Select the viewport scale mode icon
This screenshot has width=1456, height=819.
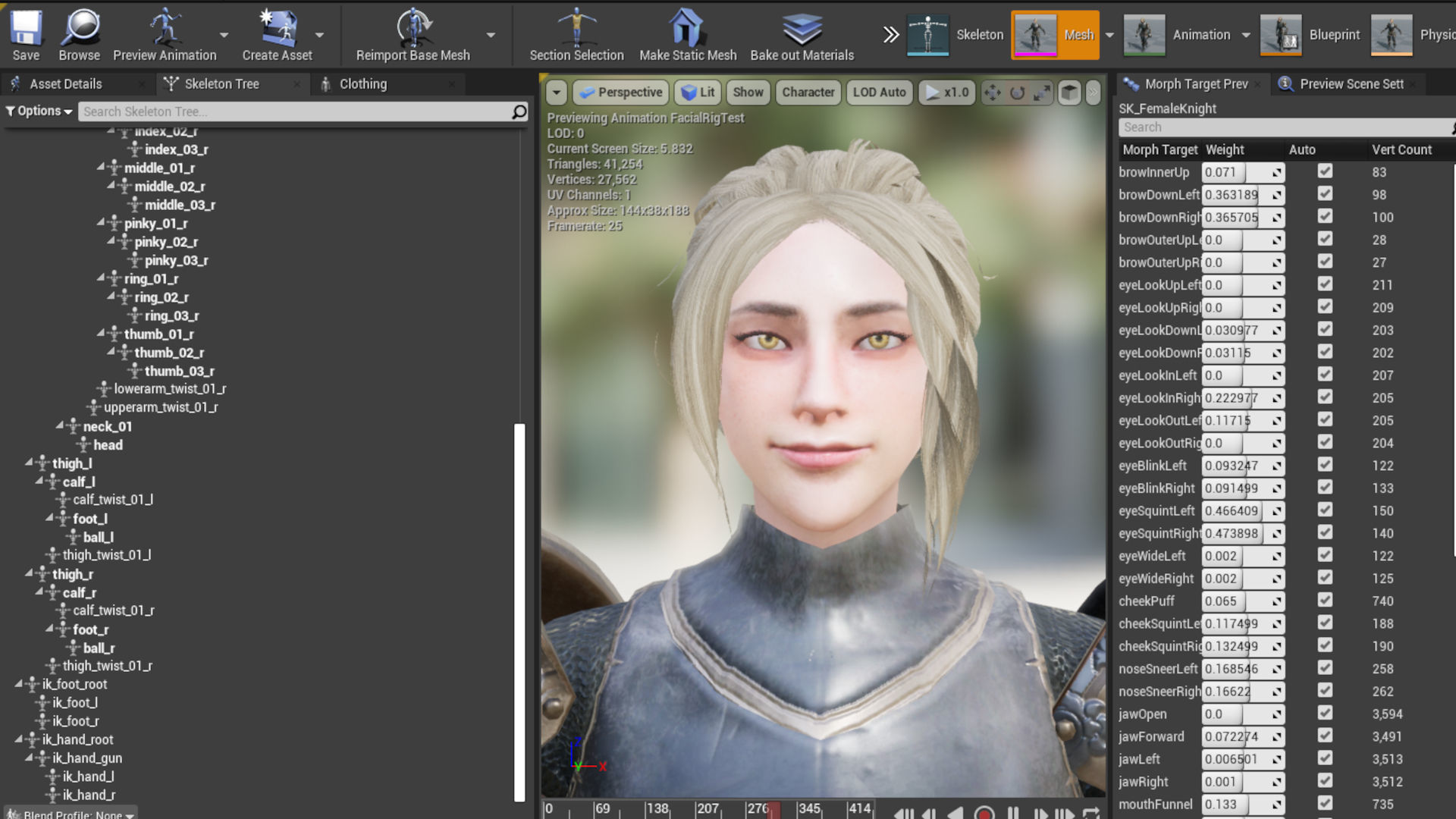(1043, 93)
